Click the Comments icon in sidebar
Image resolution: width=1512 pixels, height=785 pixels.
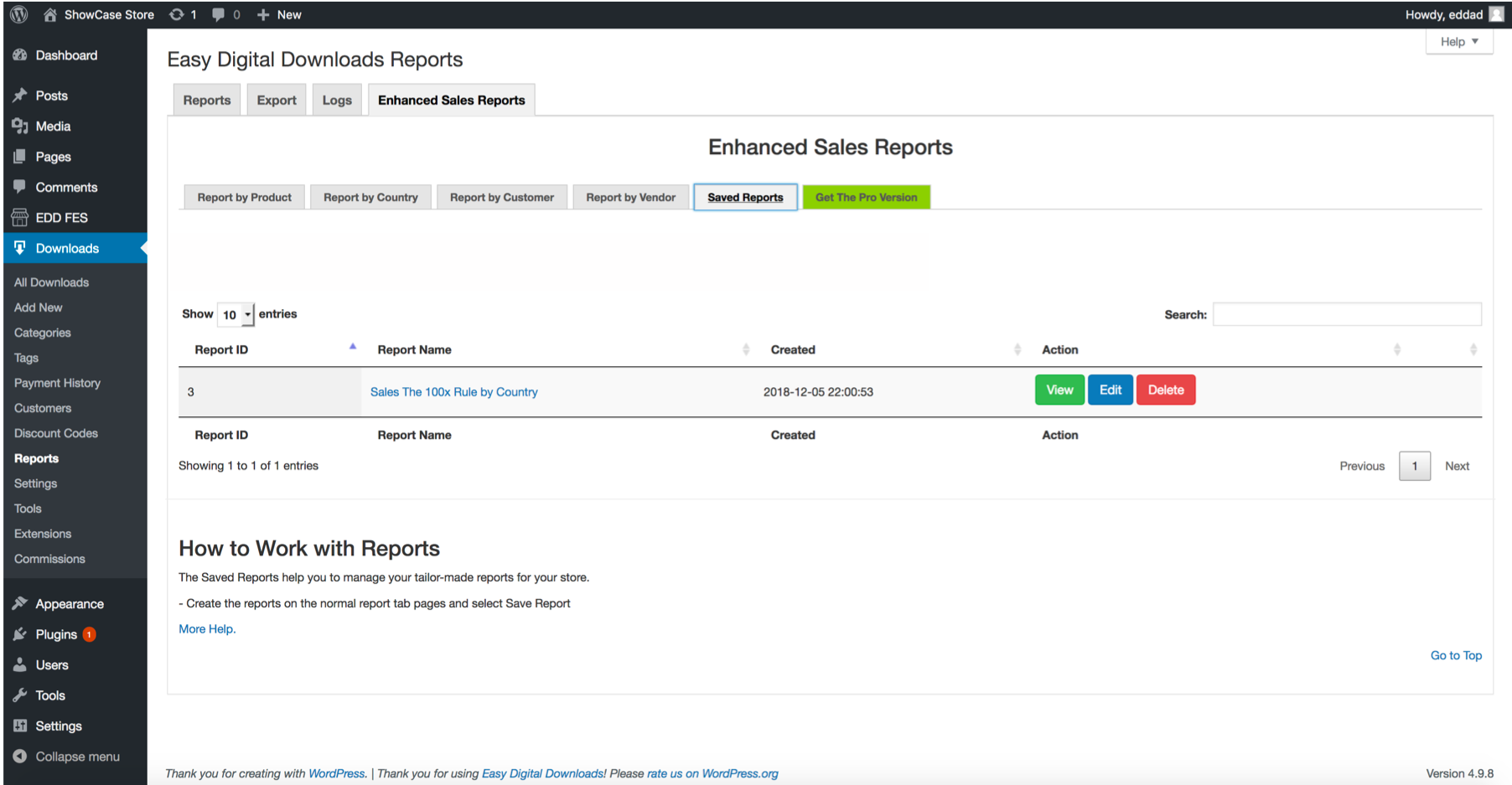pos(20,187)
